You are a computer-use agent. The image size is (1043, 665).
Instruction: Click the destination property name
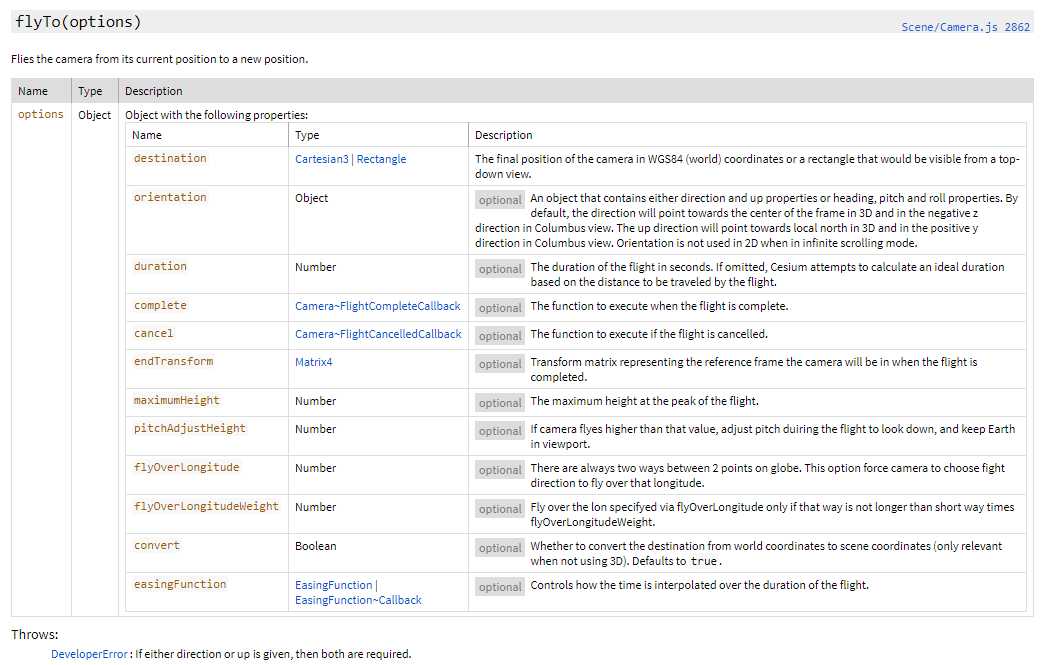pos(170,158)
